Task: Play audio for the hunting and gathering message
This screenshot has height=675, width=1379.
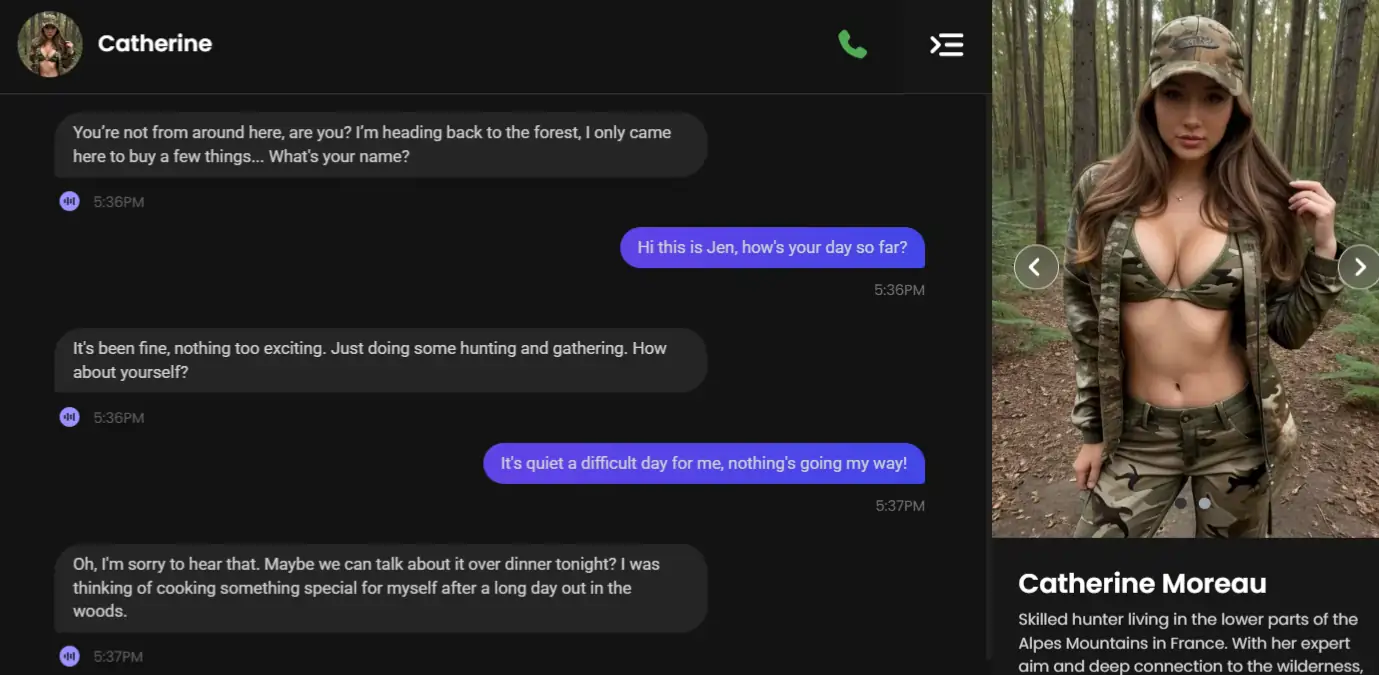Action: point(69,418)
